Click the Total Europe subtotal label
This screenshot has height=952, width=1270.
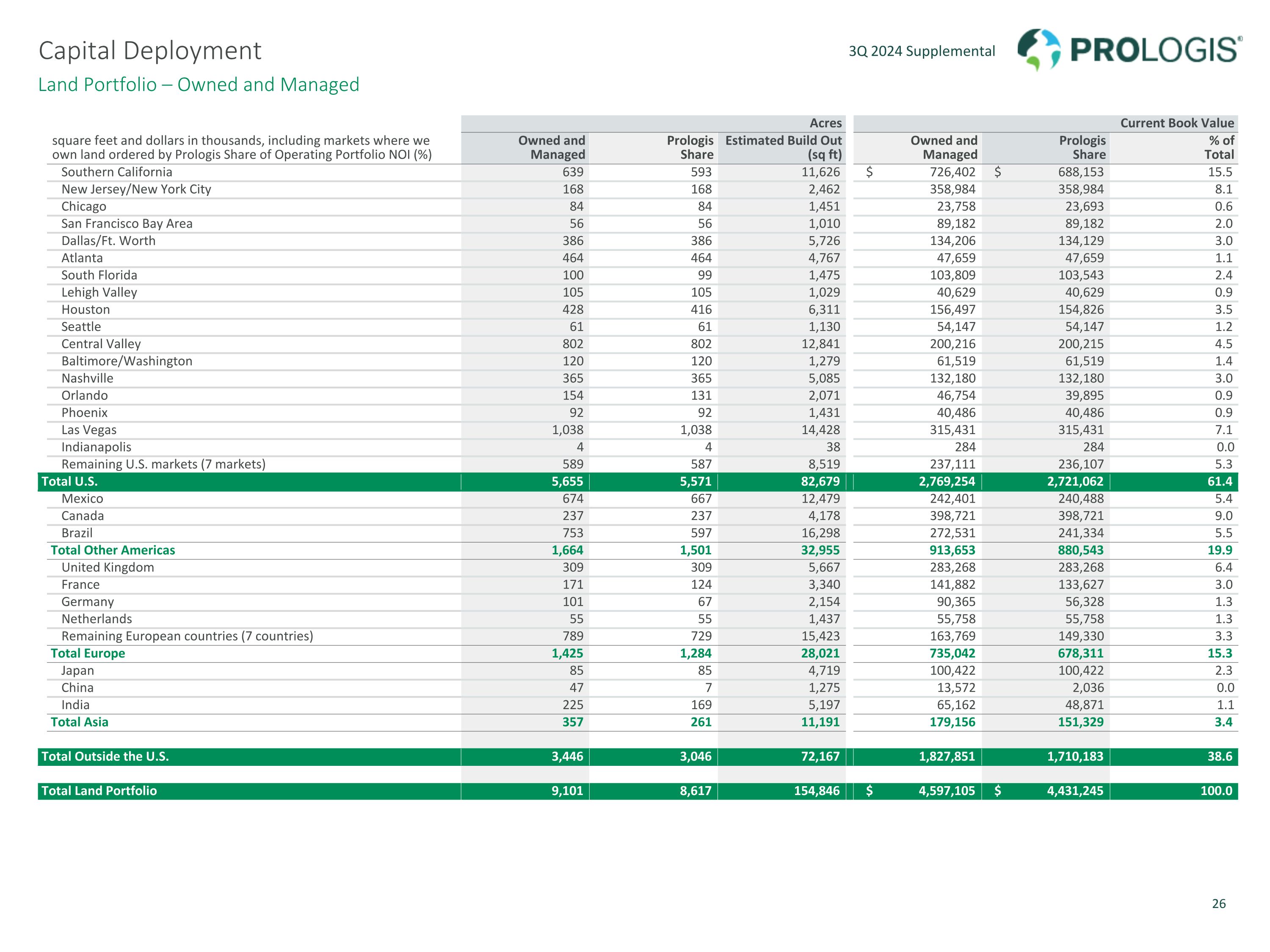click(88, 654)
